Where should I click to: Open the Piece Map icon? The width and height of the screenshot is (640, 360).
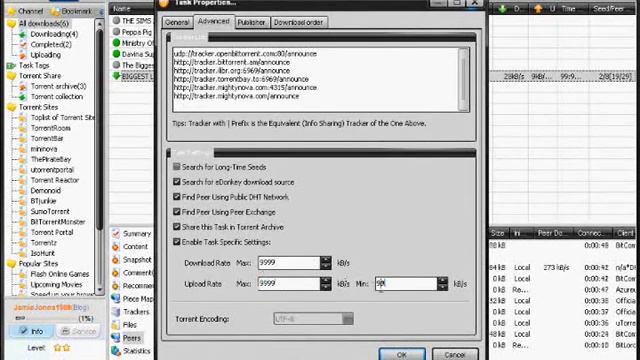tap(116, 299)
